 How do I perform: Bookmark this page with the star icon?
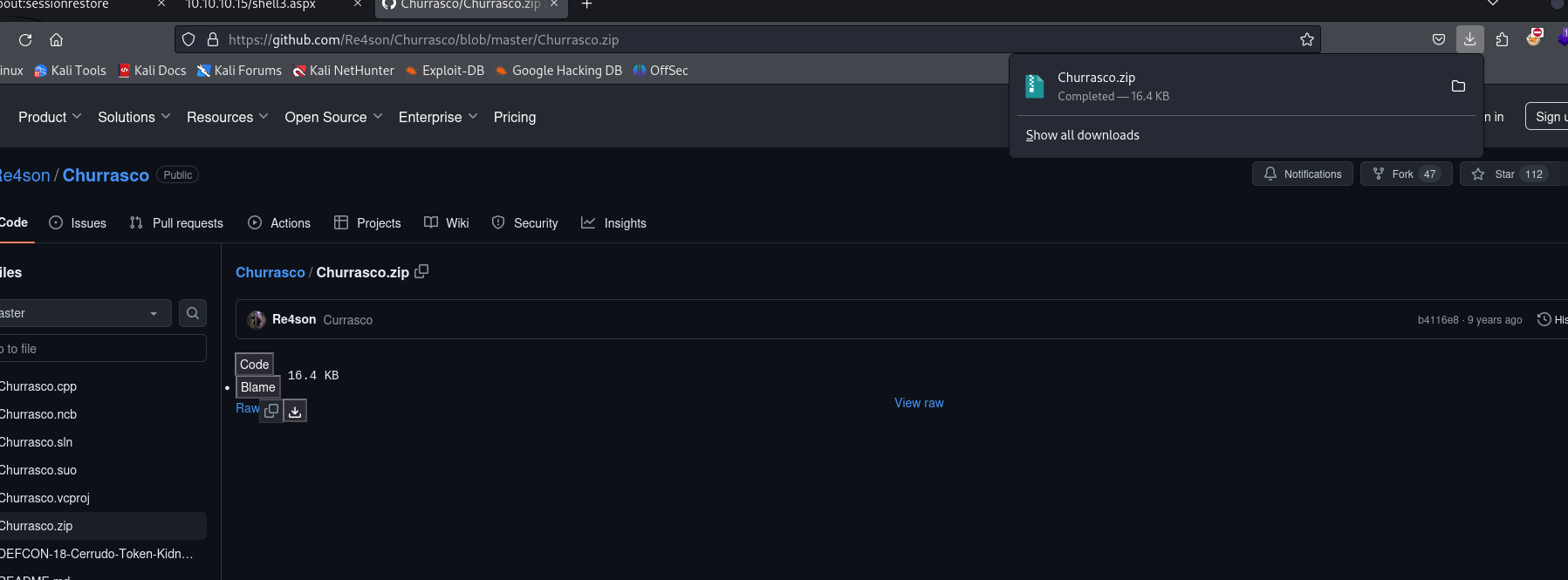click(1306, 39)
